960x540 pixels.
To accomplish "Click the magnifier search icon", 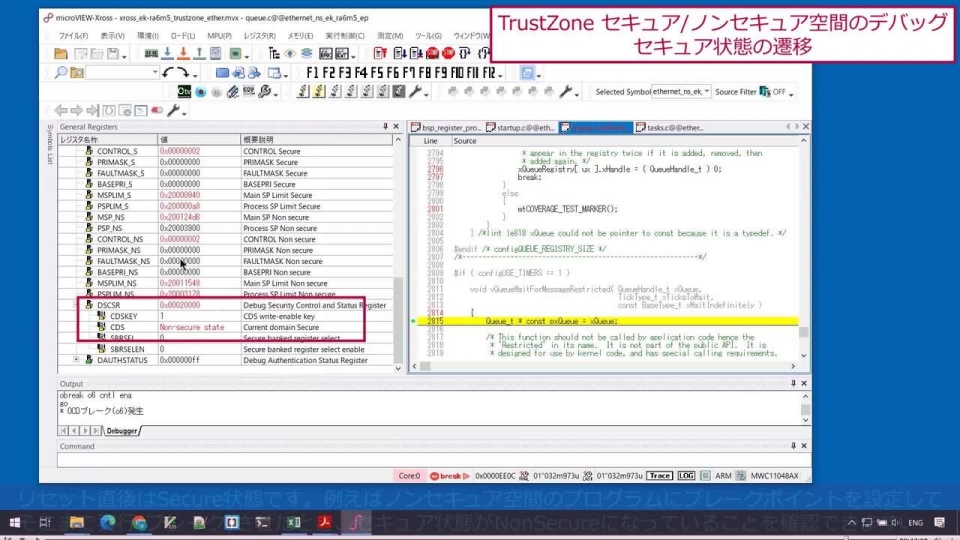I will point(61,73).
